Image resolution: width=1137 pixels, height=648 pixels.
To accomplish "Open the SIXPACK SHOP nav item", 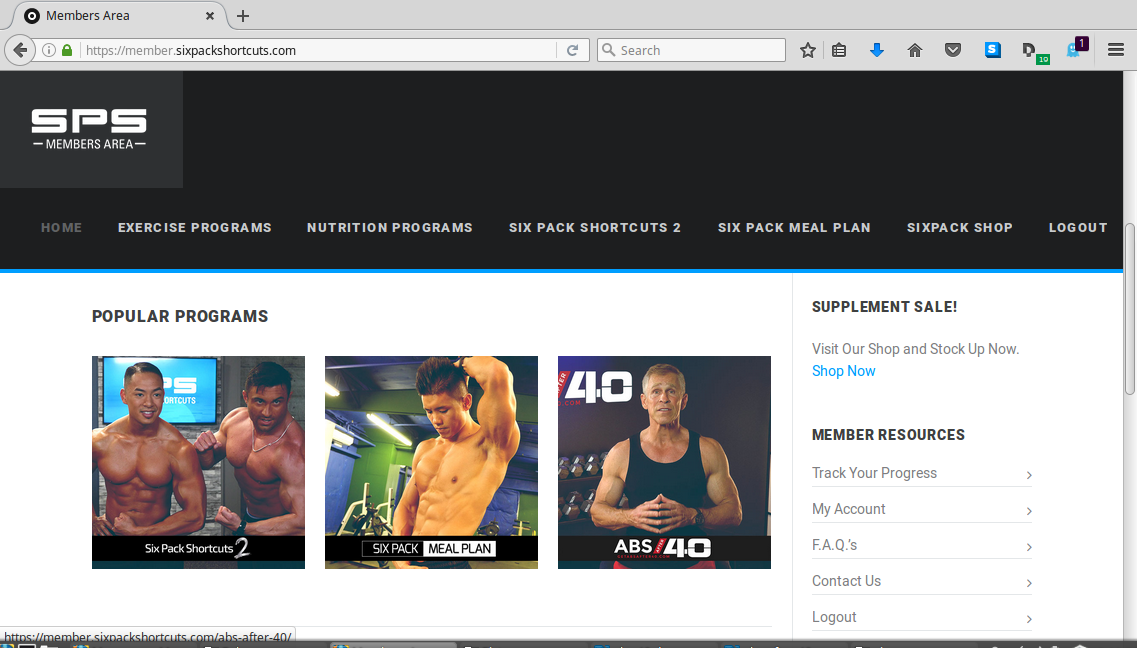I will (x=959, y=228).
